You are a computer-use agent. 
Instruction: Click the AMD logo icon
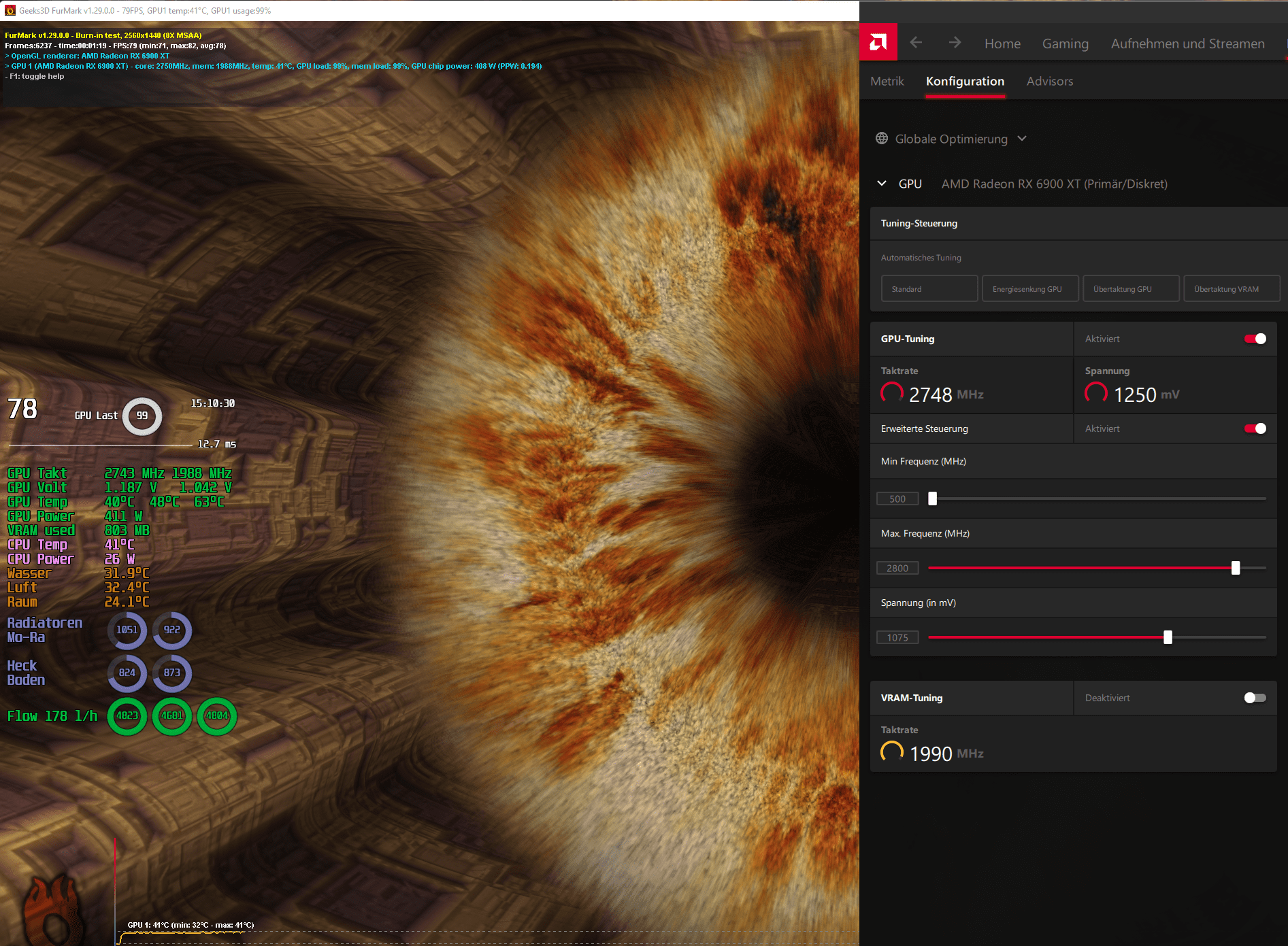(878, 43)
